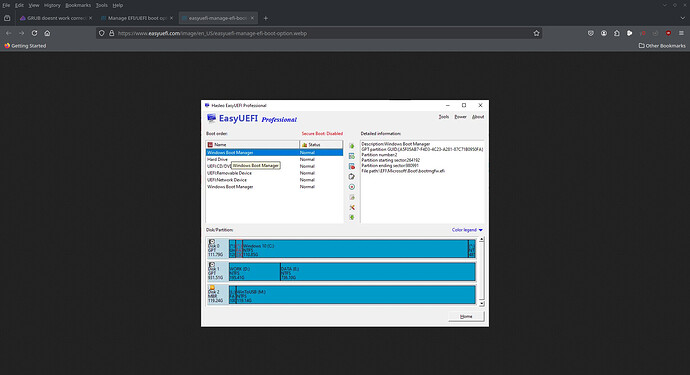Bookmark this page with the star icon
The image size is (690, 375).
[536, 33]
